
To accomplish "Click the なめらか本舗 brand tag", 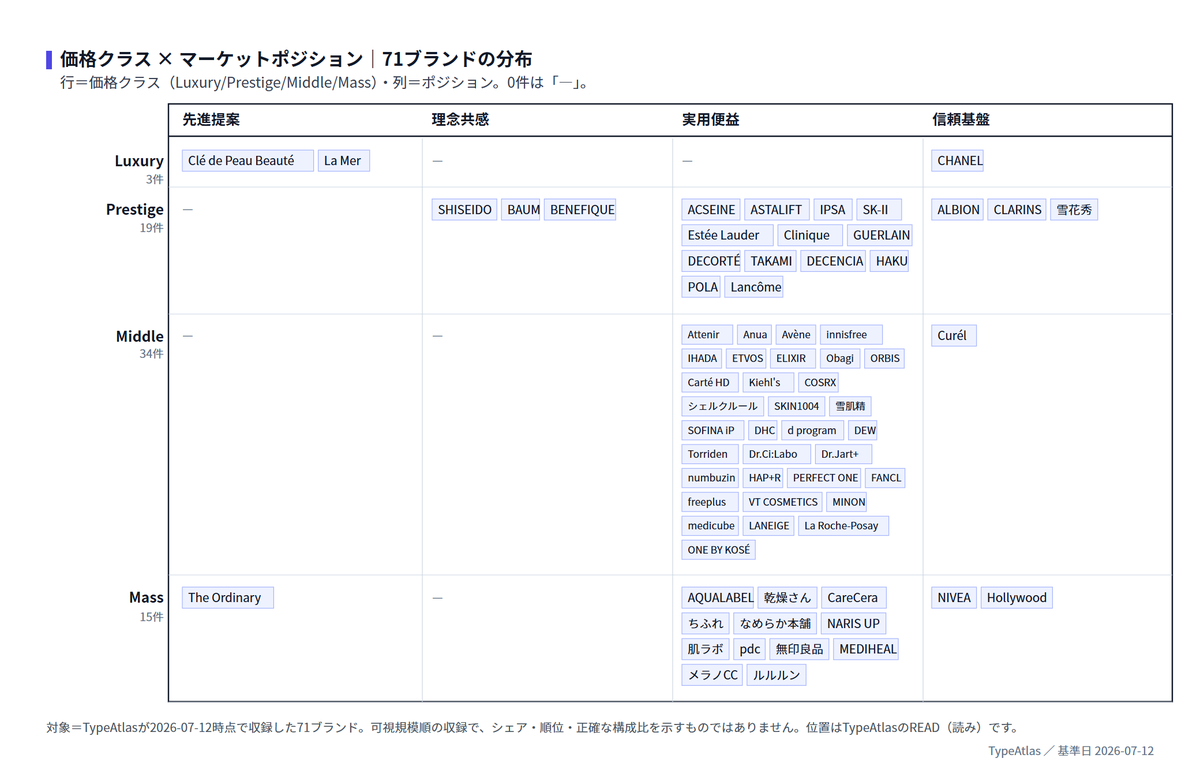I will (x=775, y=624).
